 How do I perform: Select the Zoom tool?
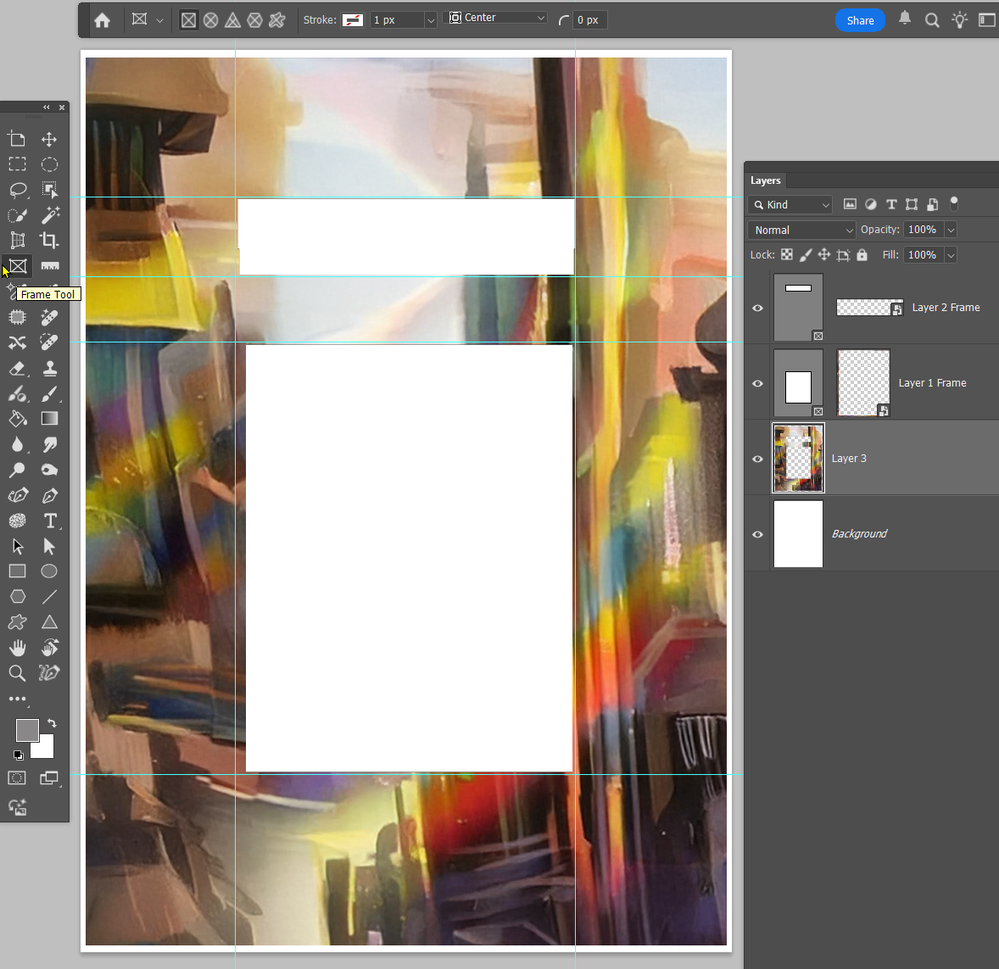[17, 673]
